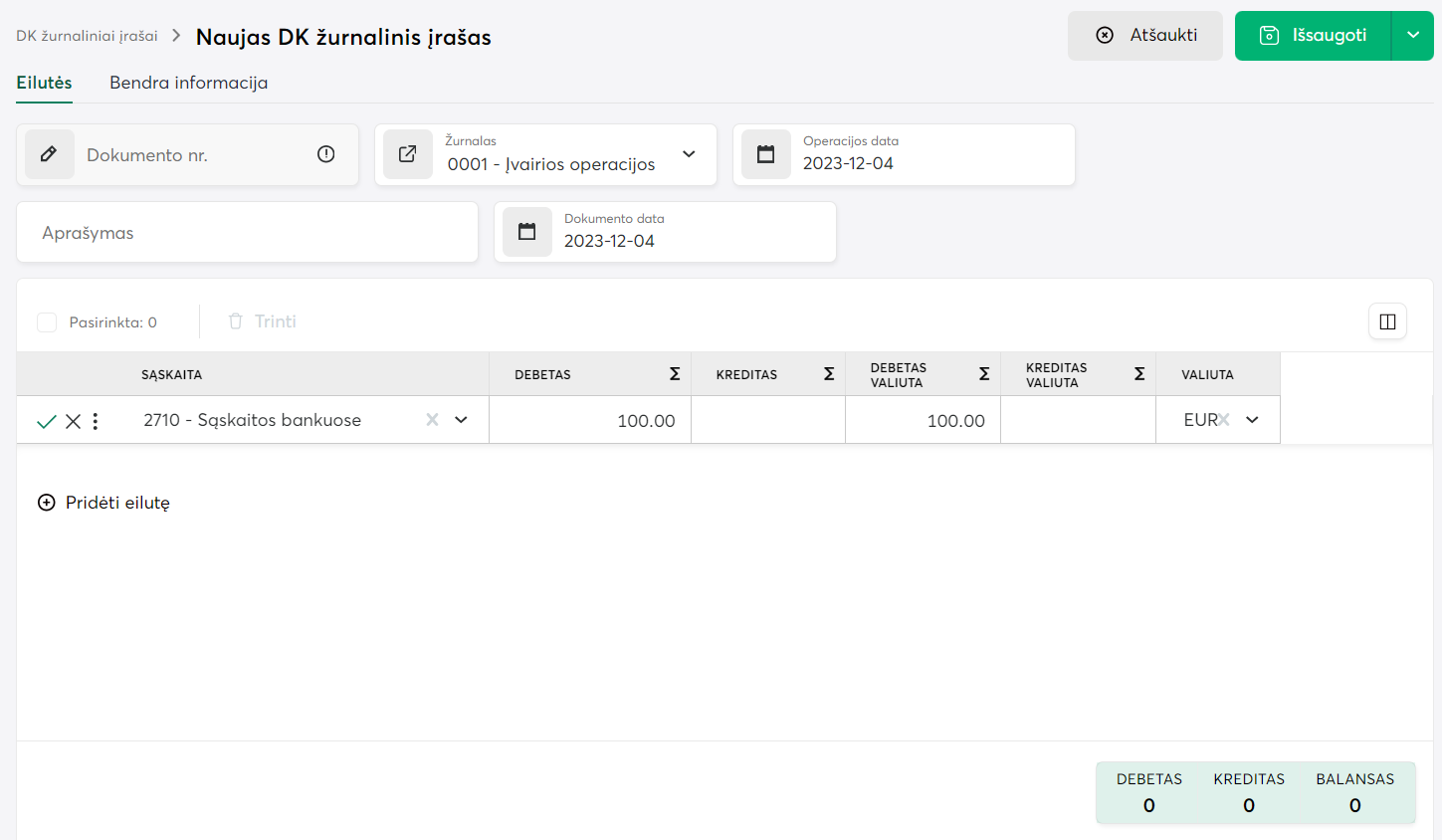Open the row's three-dot options menu
Image resolution: width=1442 pixels, height=840 pixels.
tap(96, 421)
